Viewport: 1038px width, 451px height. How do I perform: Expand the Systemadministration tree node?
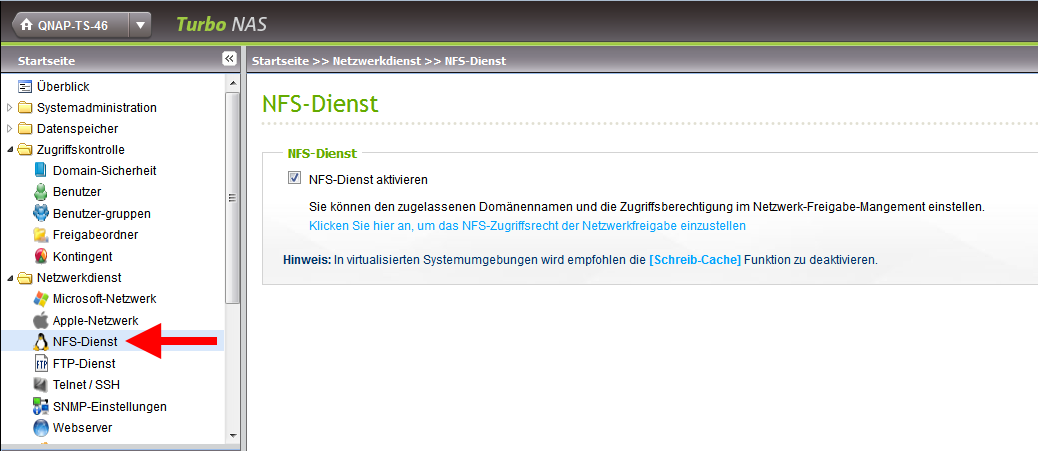10,108
